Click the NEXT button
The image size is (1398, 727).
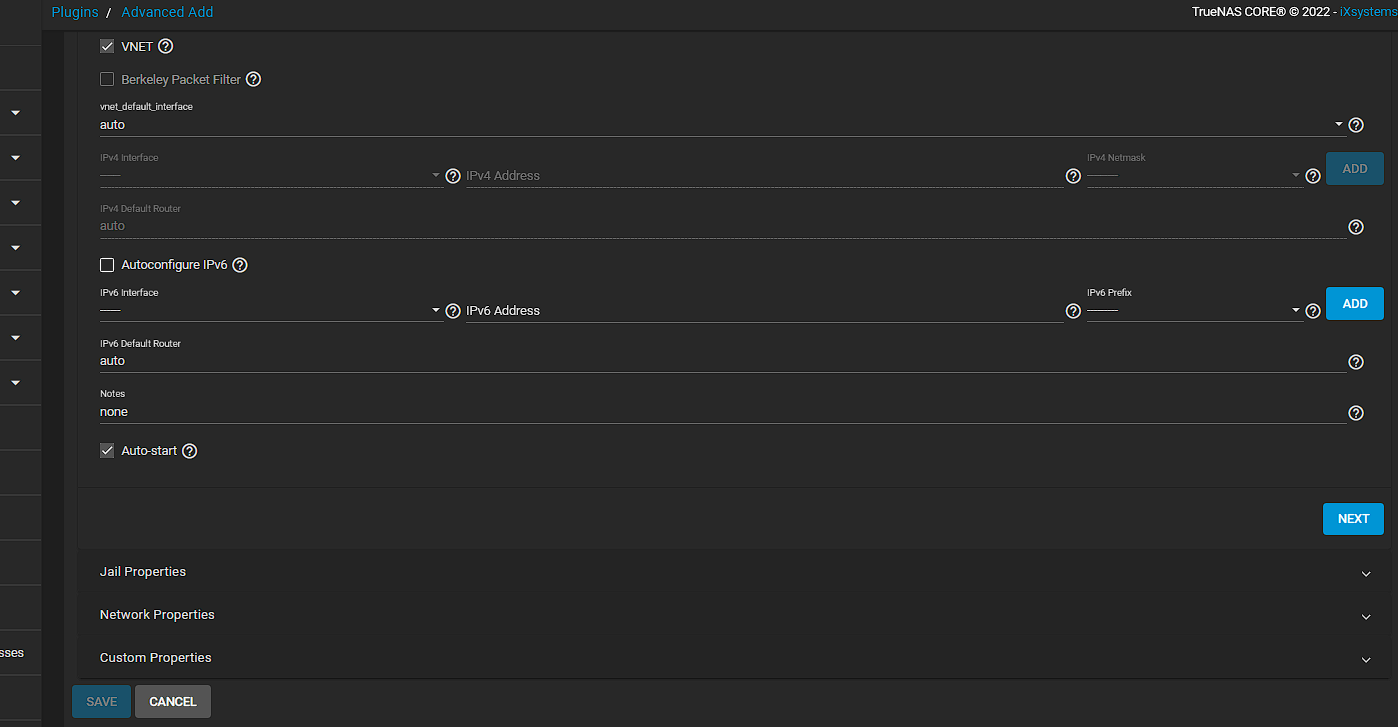(1352, 518)
